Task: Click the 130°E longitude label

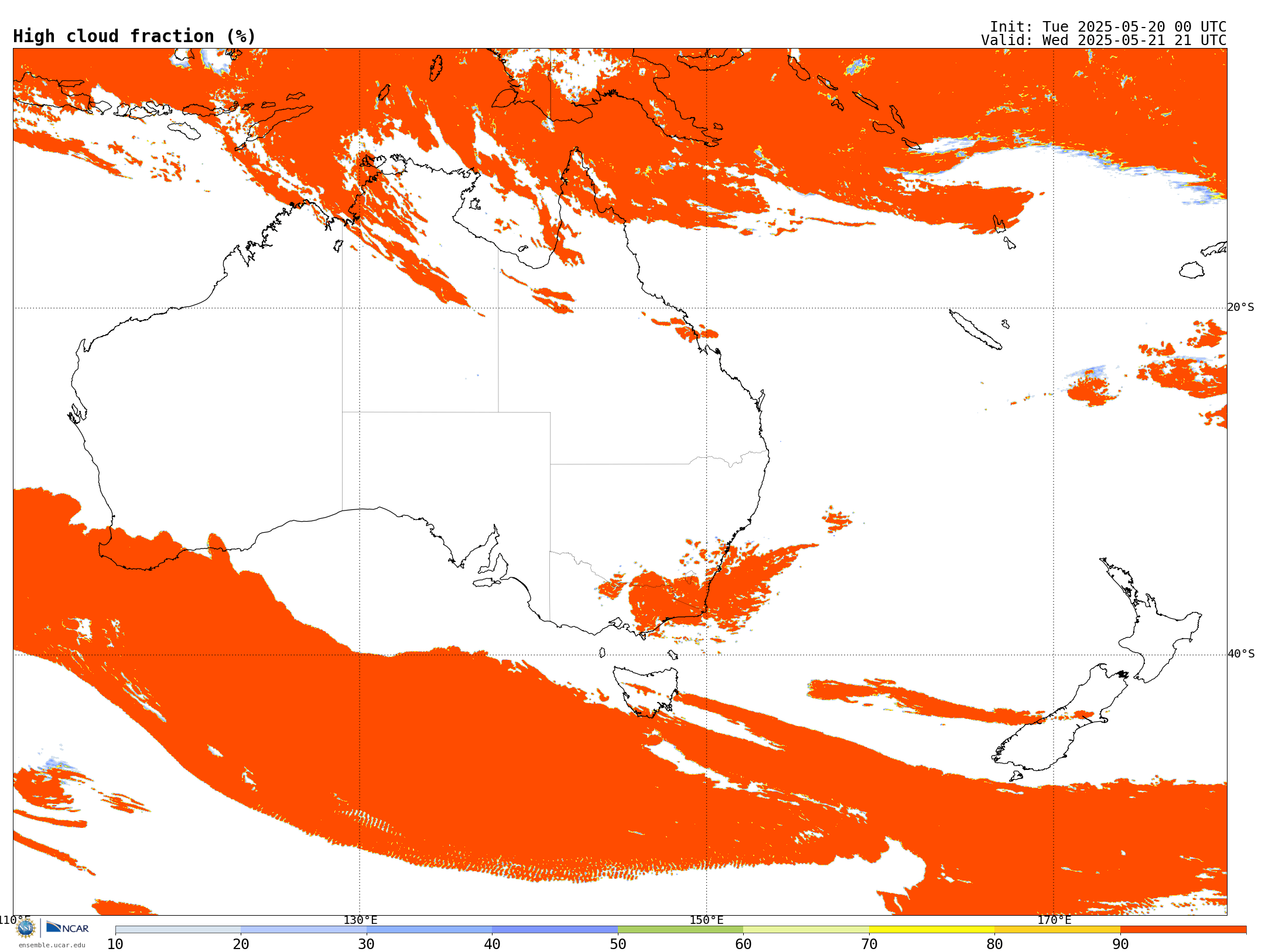Action: pyautogui.click(x=360, y=920)
